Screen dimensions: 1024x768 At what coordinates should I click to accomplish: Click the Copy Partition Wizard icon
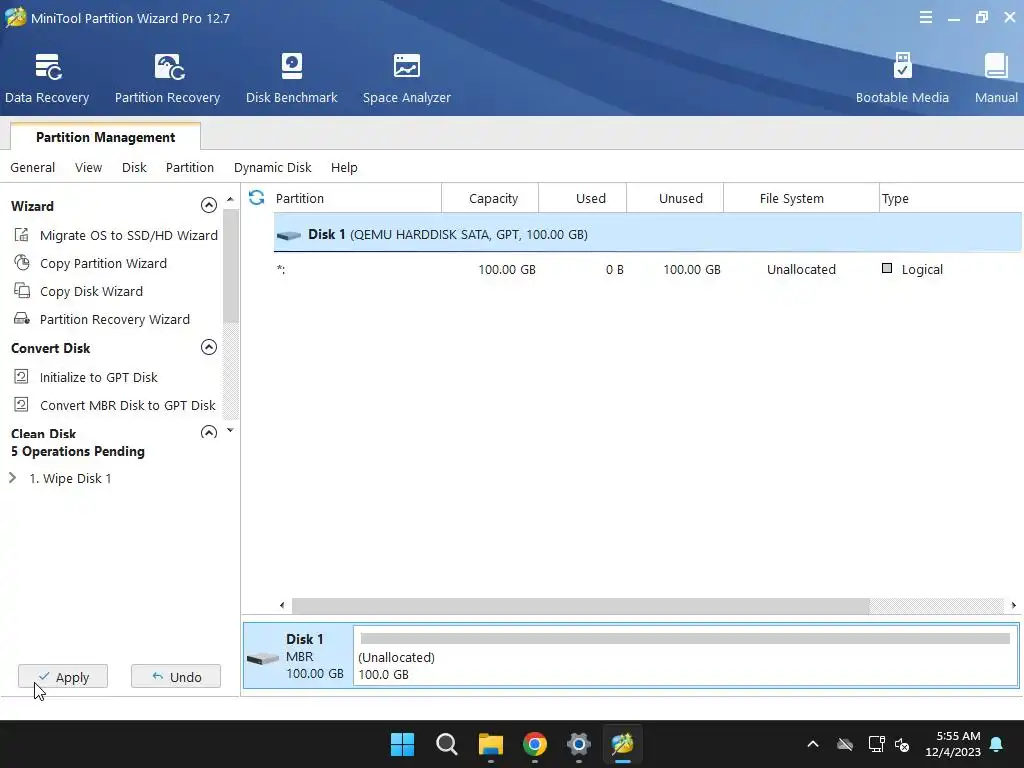pyautogui.click(x=22, y=263)
